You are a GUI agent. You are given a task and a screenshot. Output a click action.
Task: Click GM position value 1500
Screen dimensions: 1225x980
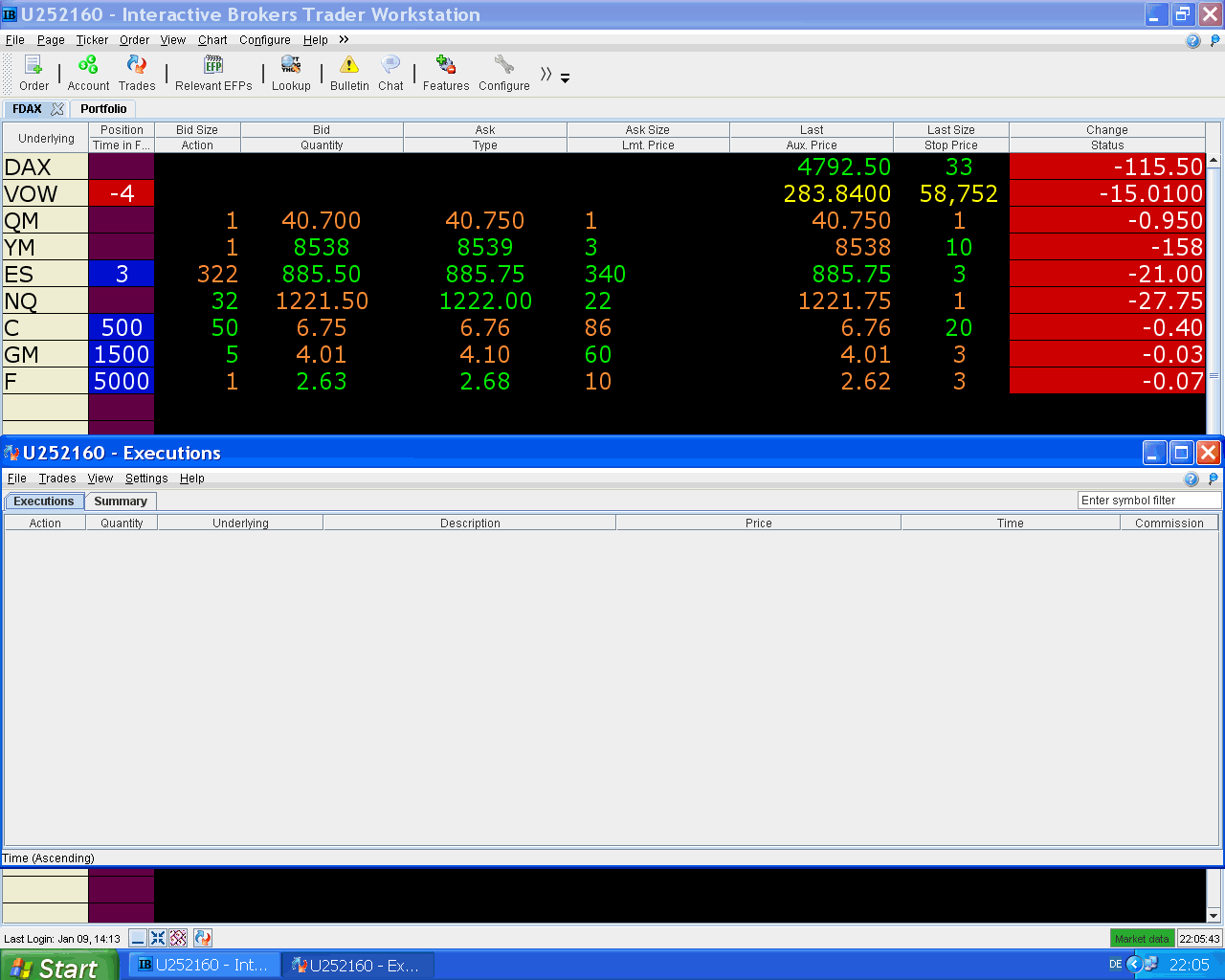pos(122,354)
